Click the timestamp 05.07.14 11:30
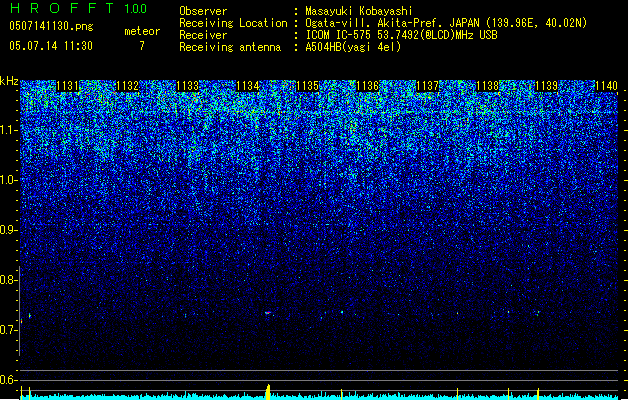The height and width of the screenshot is (400, 629). pyautogui.click(x=51, y=46)
